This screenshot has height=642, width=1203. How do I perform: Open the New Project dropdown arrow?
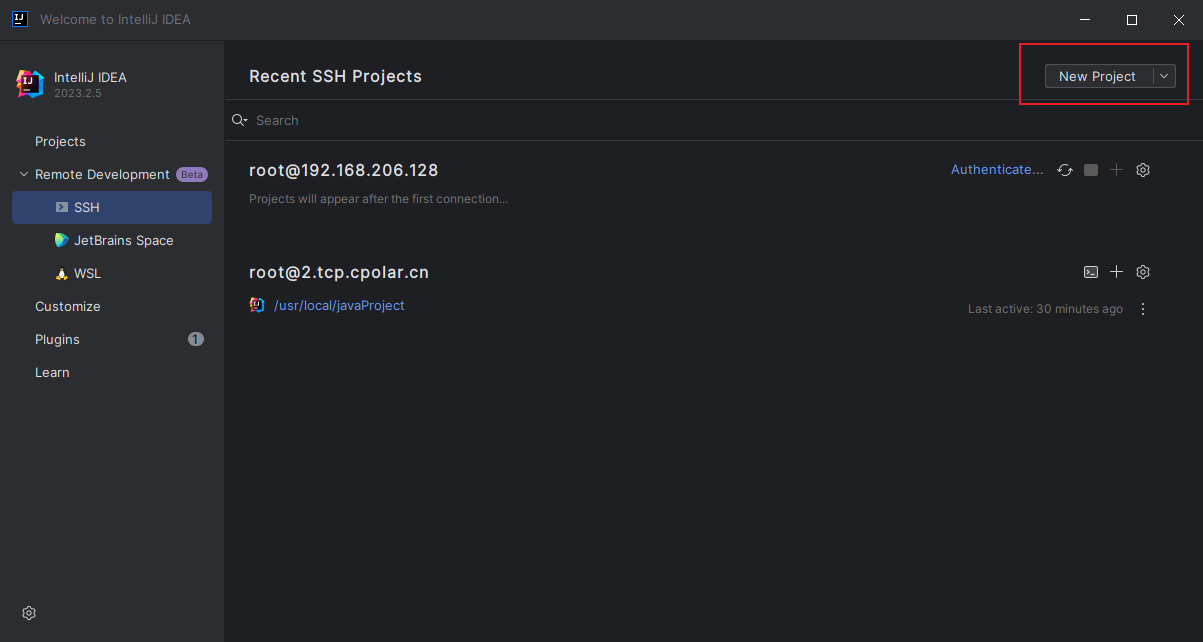tap(1164, 76)
